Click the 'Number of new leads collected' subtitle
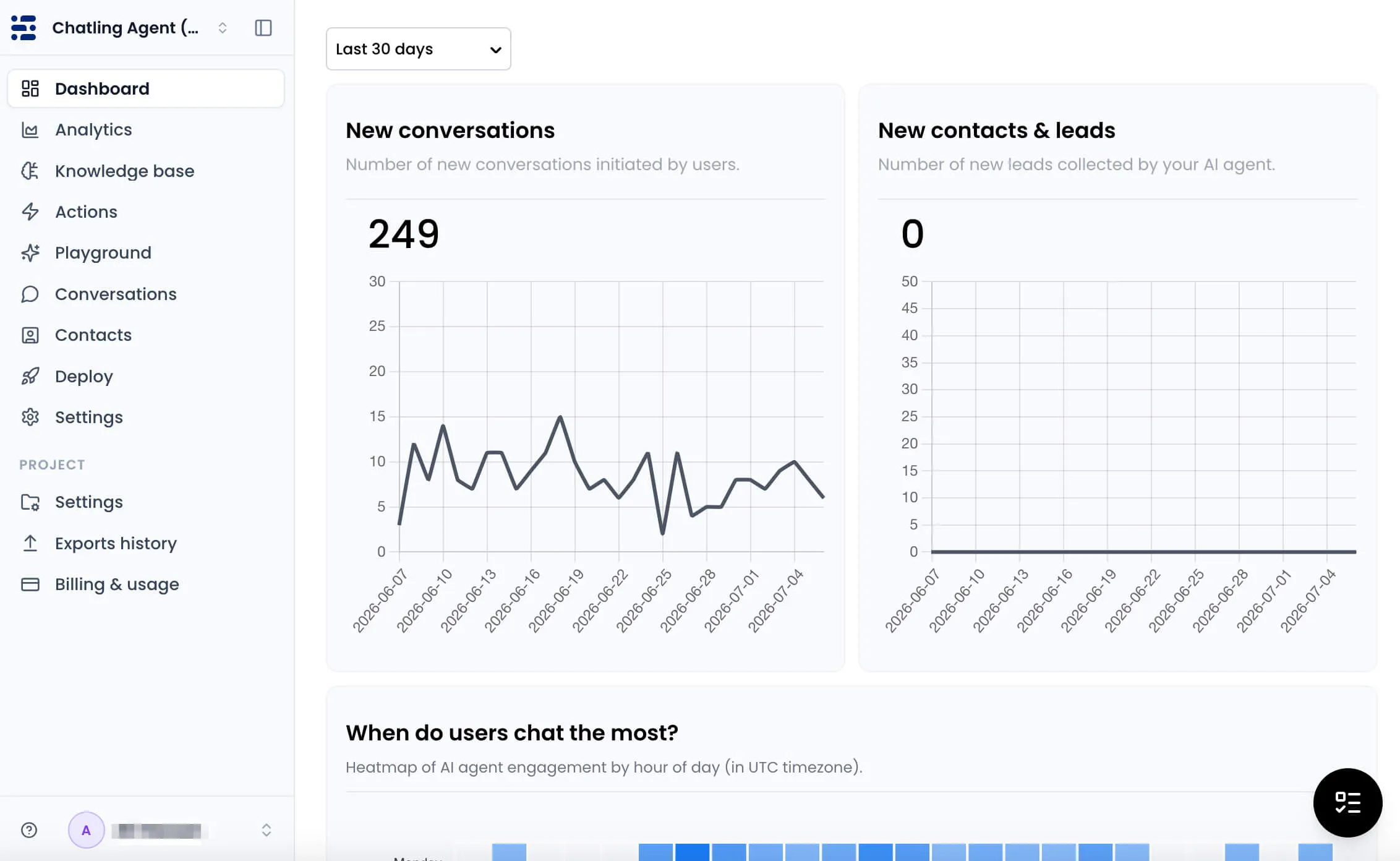This screenshot has height=861, width=1400. coord(1077,165)
